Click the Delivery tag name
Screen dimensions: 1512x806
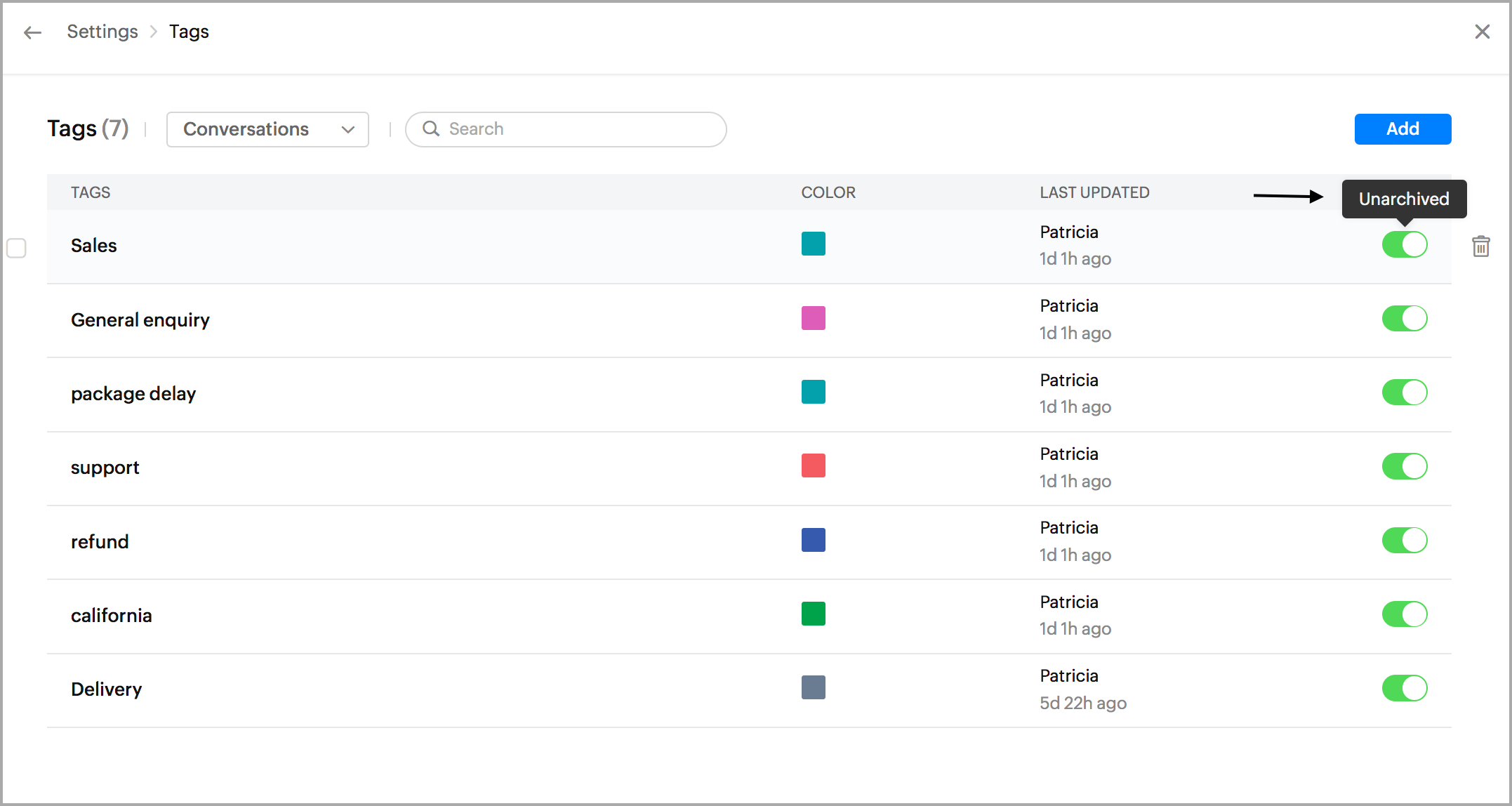[x=106, y=689]
